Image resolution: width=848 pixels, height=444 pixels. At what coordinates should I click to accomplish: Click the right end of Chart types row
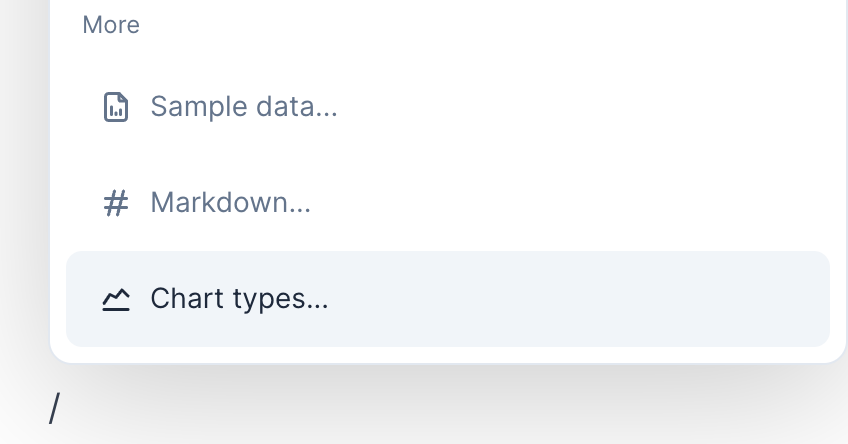[780, 299]
